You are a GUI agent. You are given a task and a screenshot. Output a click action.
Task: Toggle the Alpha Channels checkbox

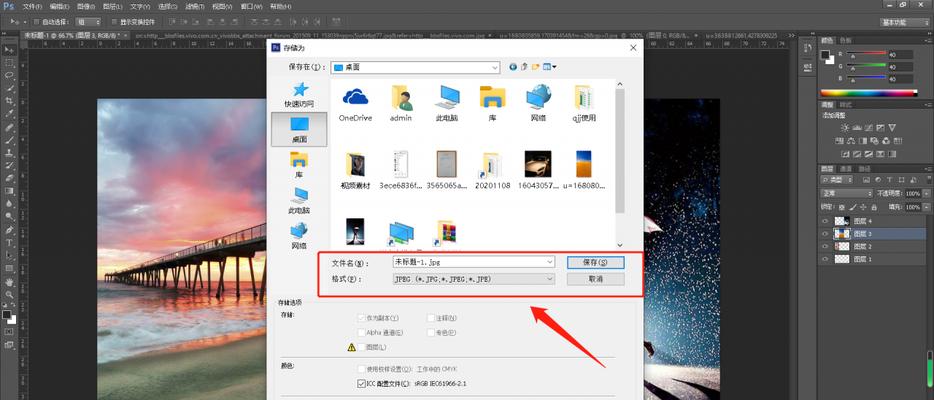click(x=361, y=332)
